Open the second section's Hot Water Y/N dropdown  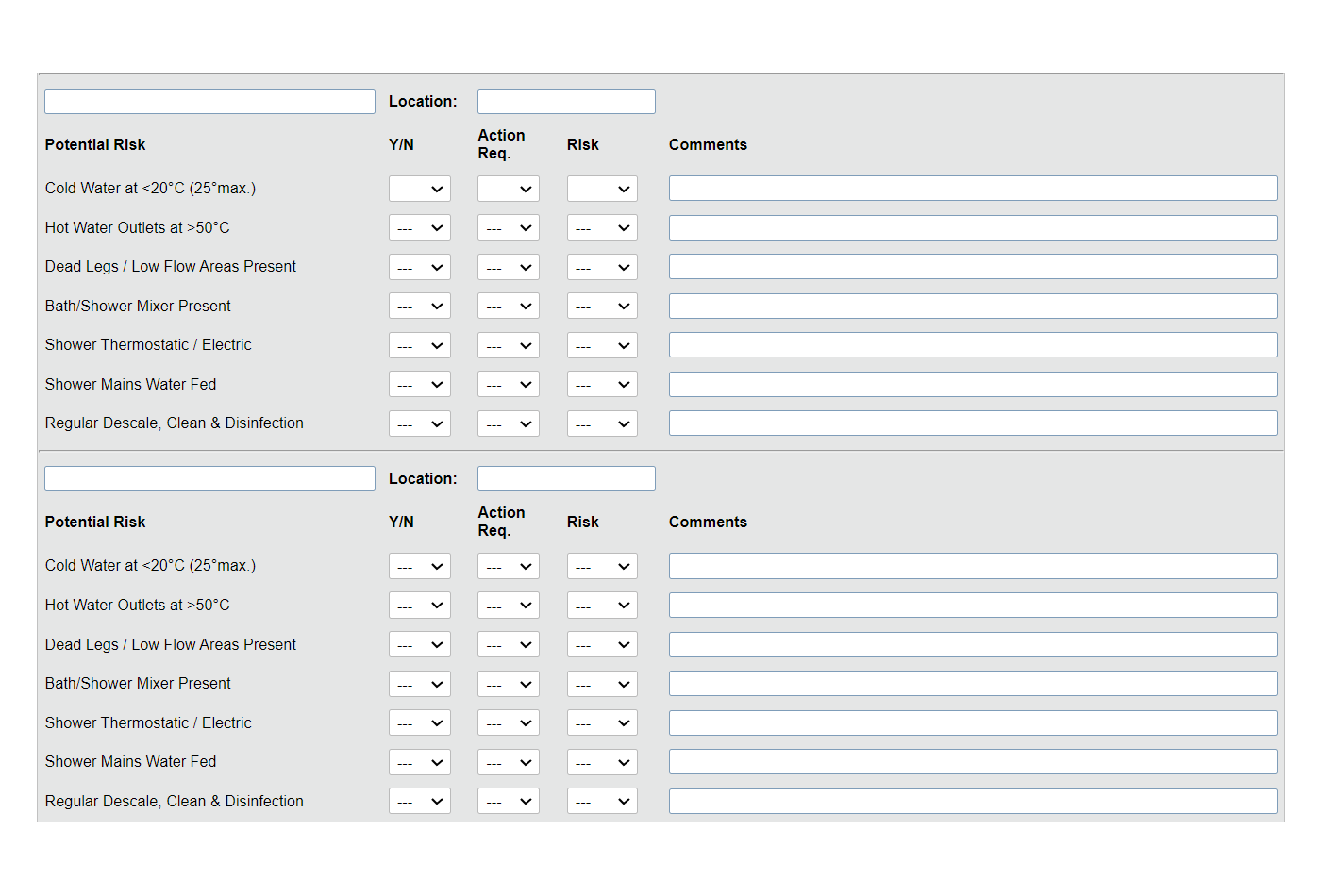419,605
